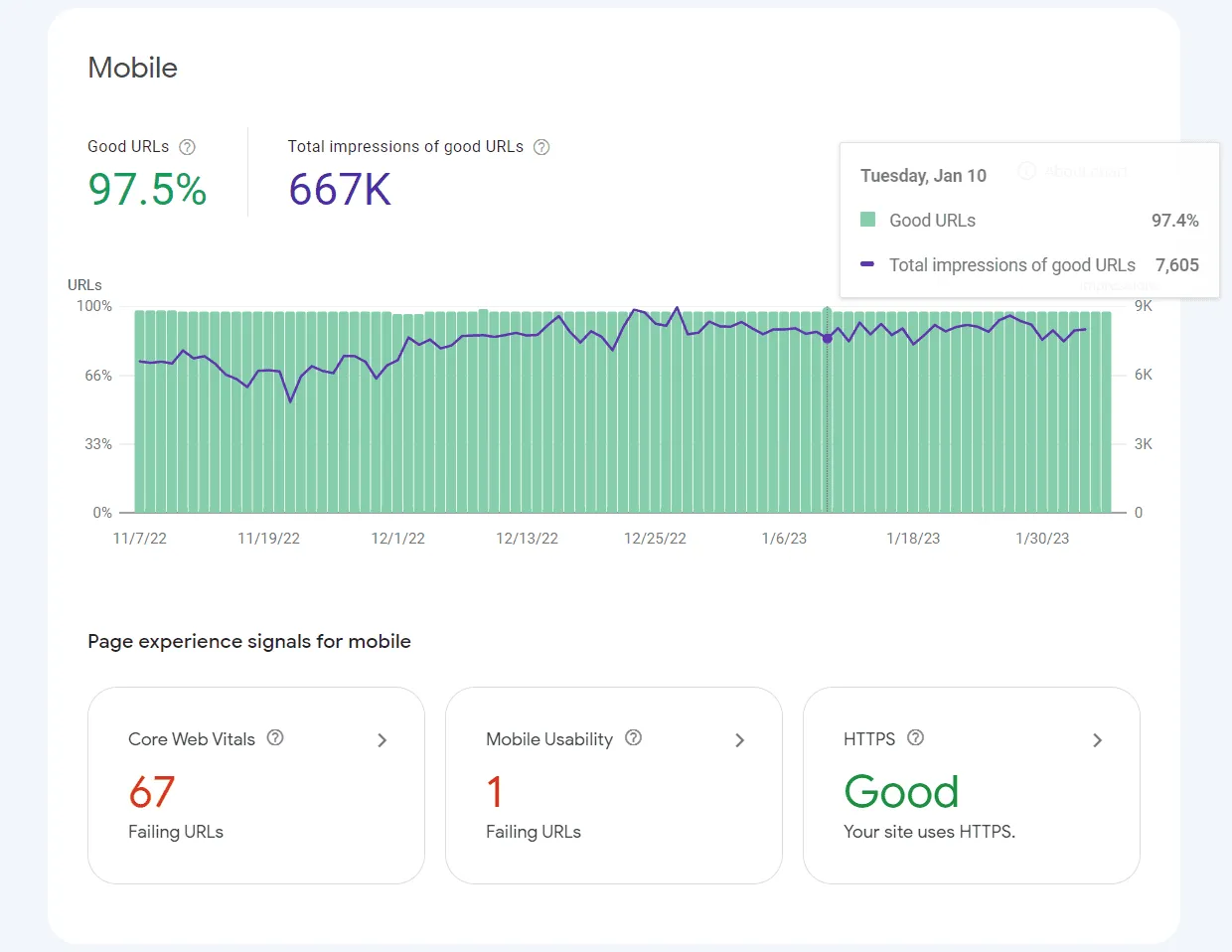Click the 1/30/23 axis date label

tap(1042, 539)
